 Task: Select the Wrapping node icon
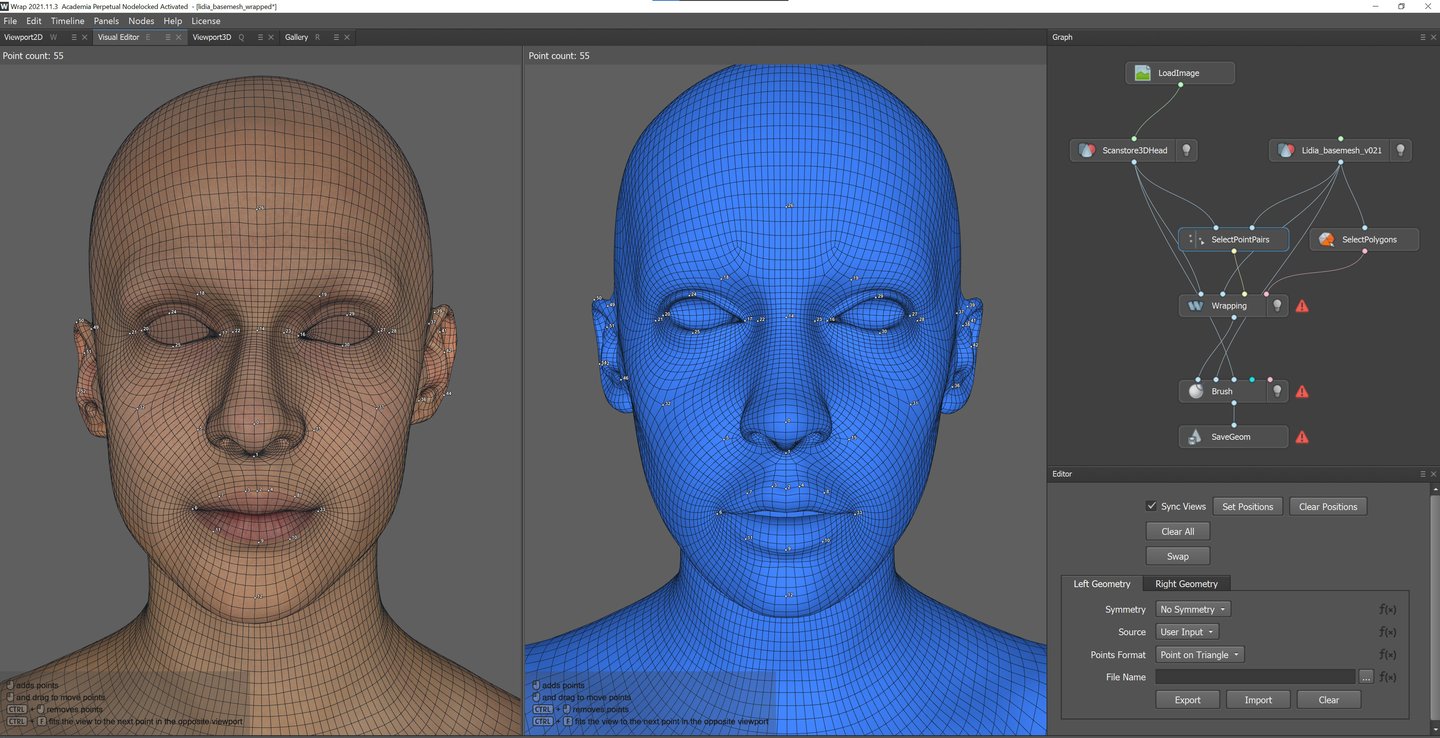pos(1196,306)
